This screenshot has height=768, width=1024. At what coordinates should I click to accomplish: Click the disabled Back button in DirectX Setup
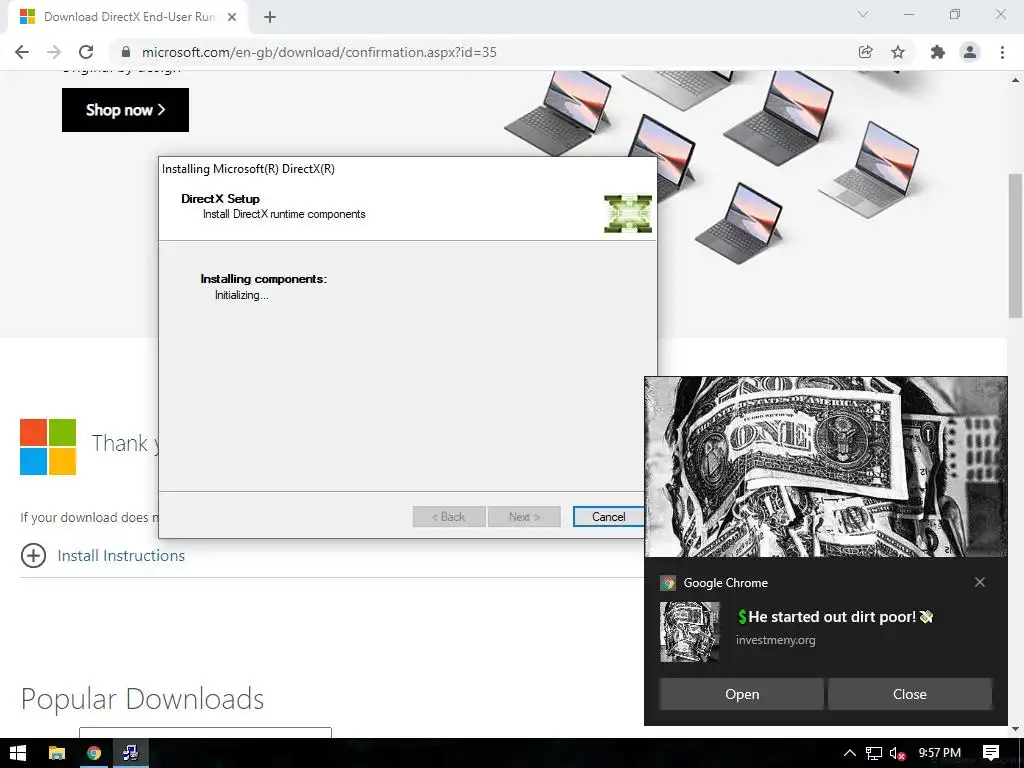point(449,517)
